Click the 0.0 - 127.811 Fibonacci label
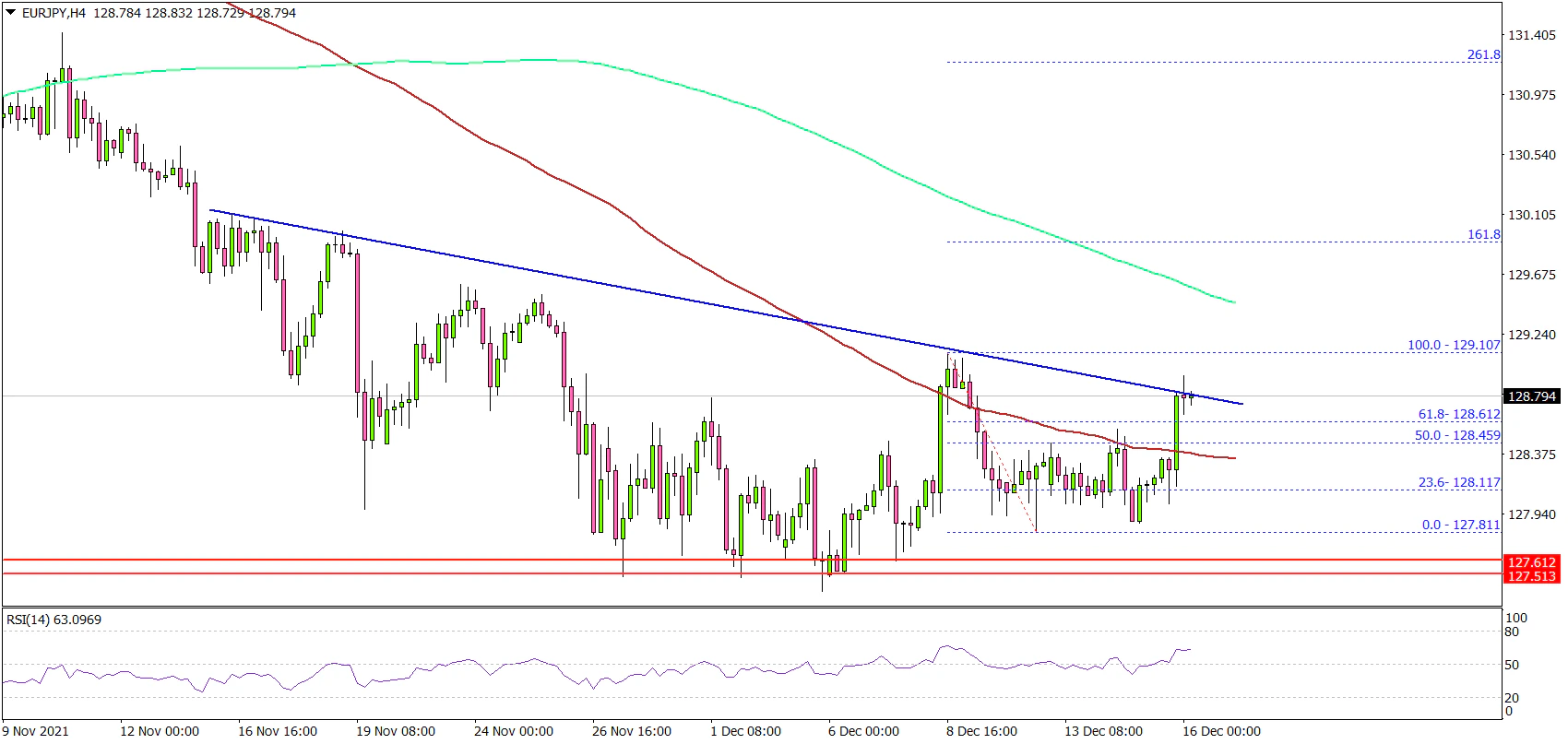Viewport: 1568px width, 744px height. coord(1461,525)
